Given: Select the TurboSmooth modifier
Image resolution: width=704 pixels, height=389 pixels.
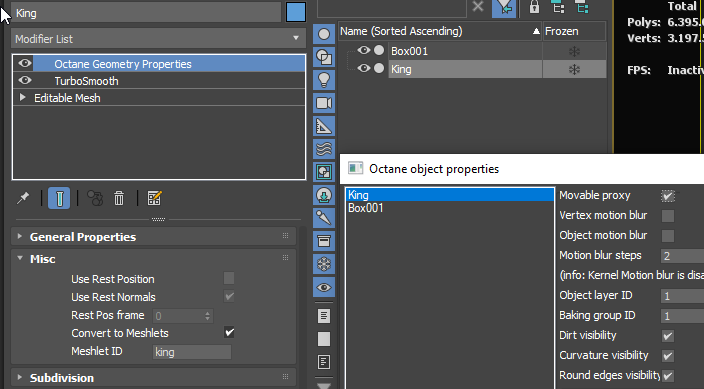Looking at the screenshot, I should [x=86, y=81].
